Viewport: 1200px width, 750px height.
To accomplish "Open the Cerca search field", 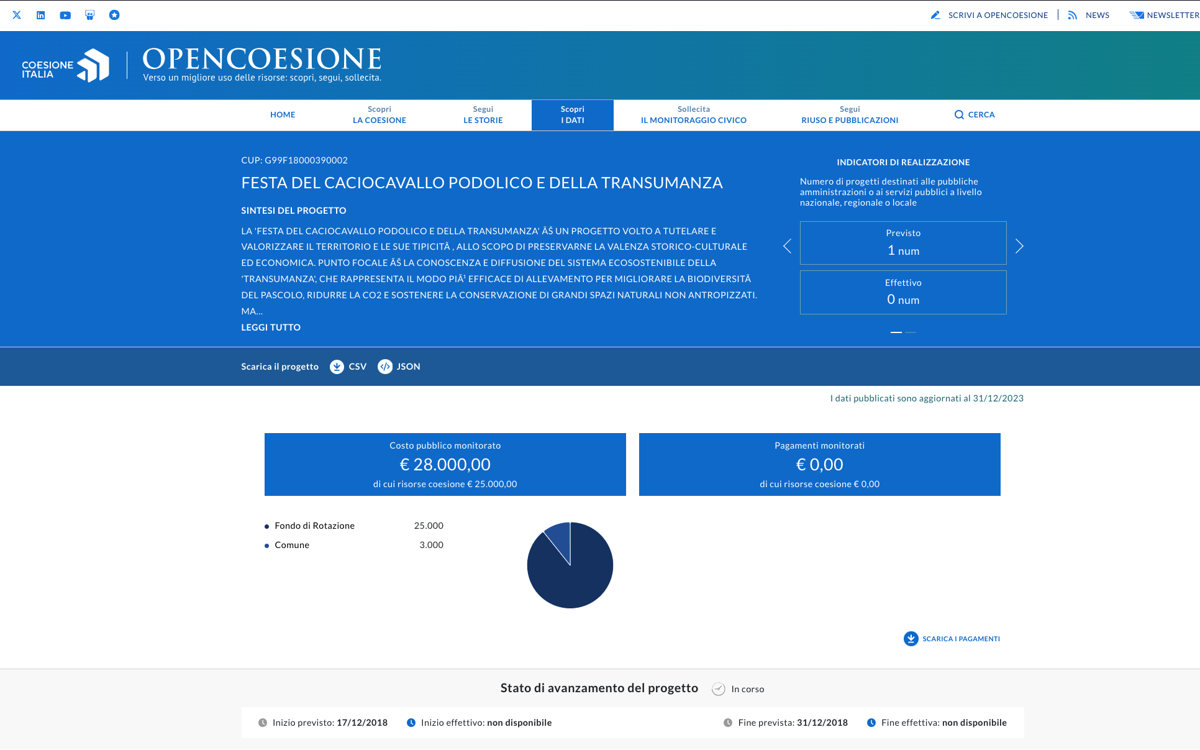I will (x=974, y=115).
